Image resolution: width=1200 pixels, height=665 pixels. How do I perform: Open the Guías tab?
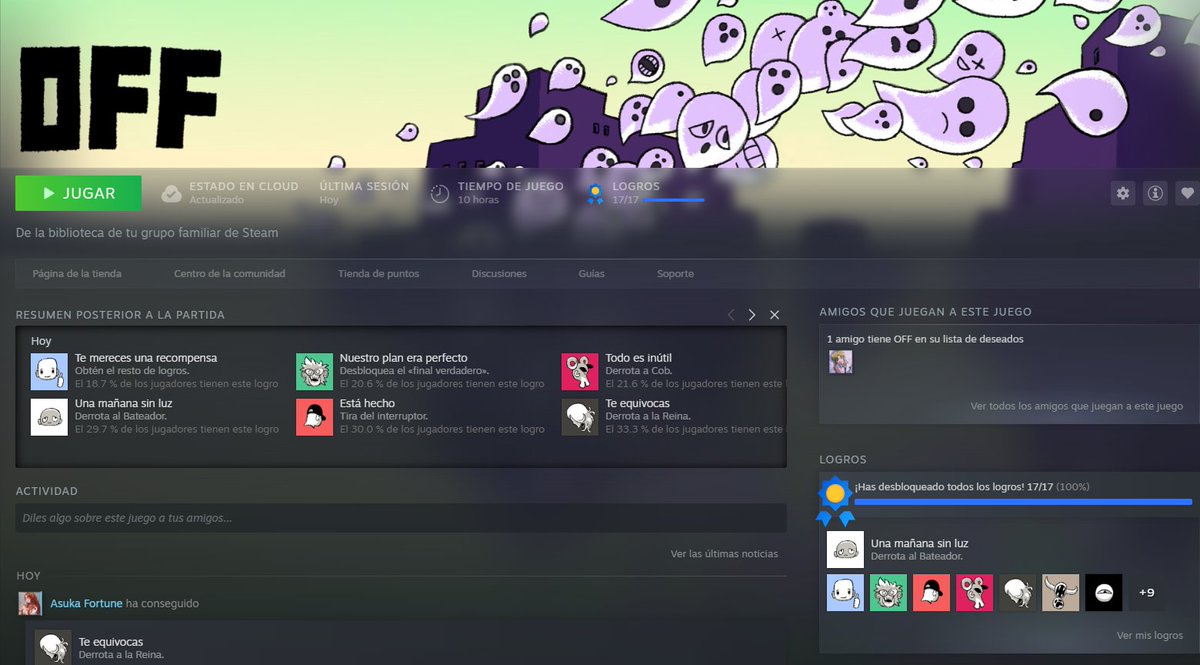pos(591,274)
